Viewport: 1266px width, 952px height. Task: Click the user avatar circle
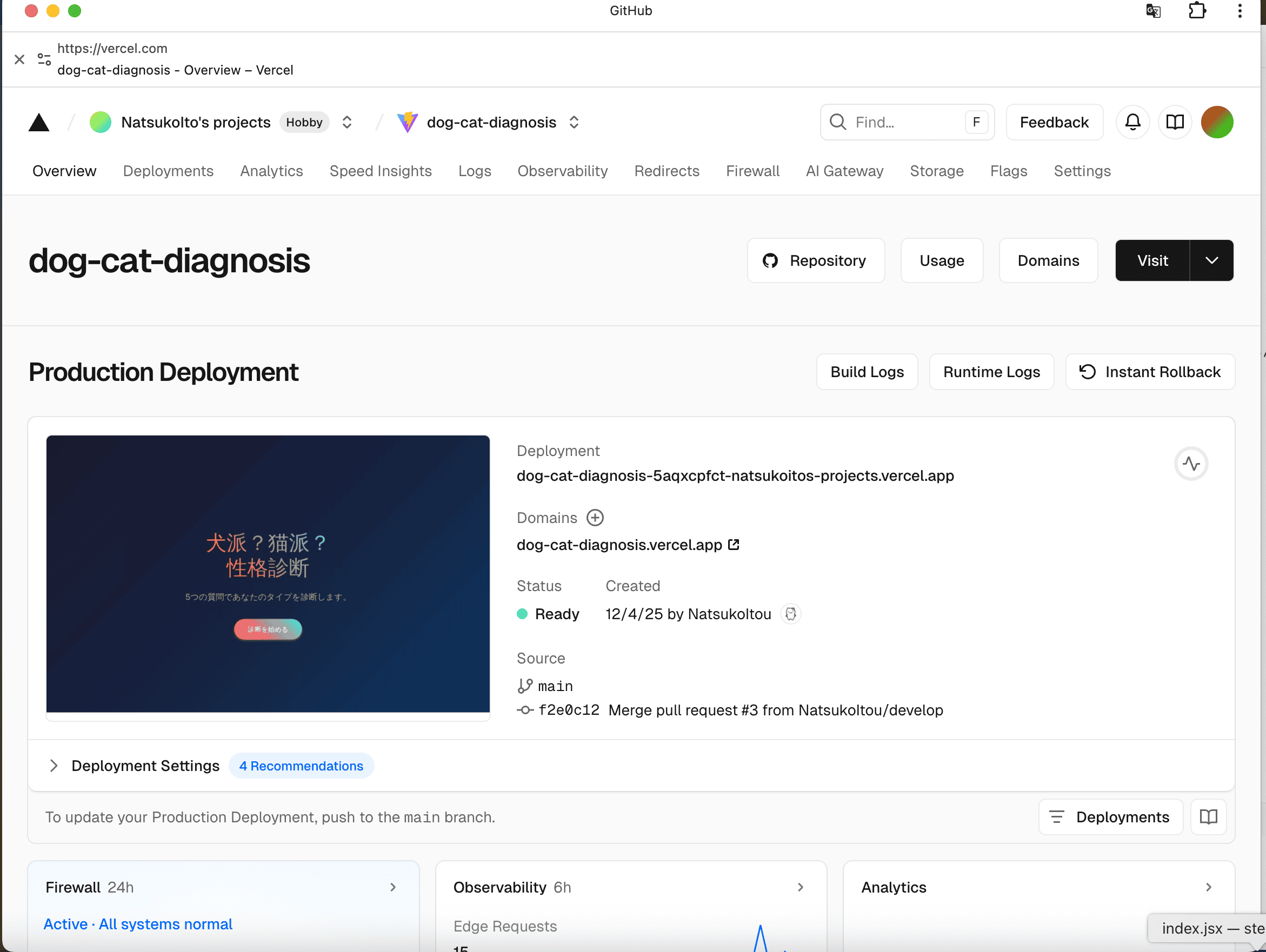1217,123
